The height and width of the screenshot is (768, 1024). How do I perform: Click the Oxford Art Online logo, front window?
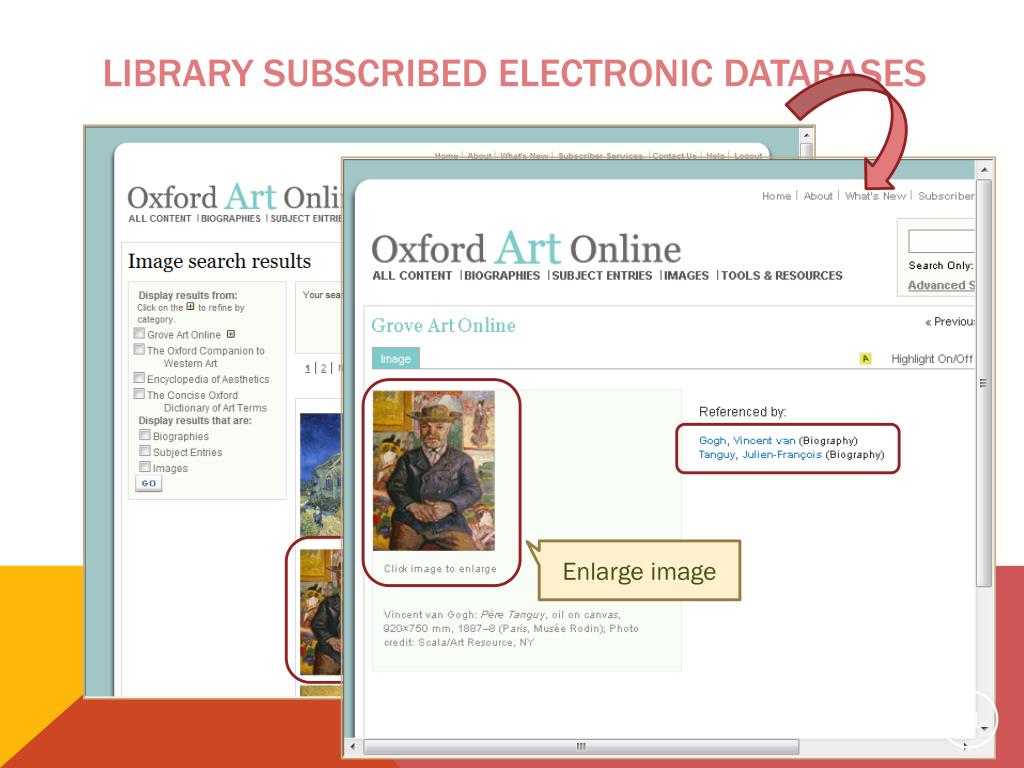point(526,249)
